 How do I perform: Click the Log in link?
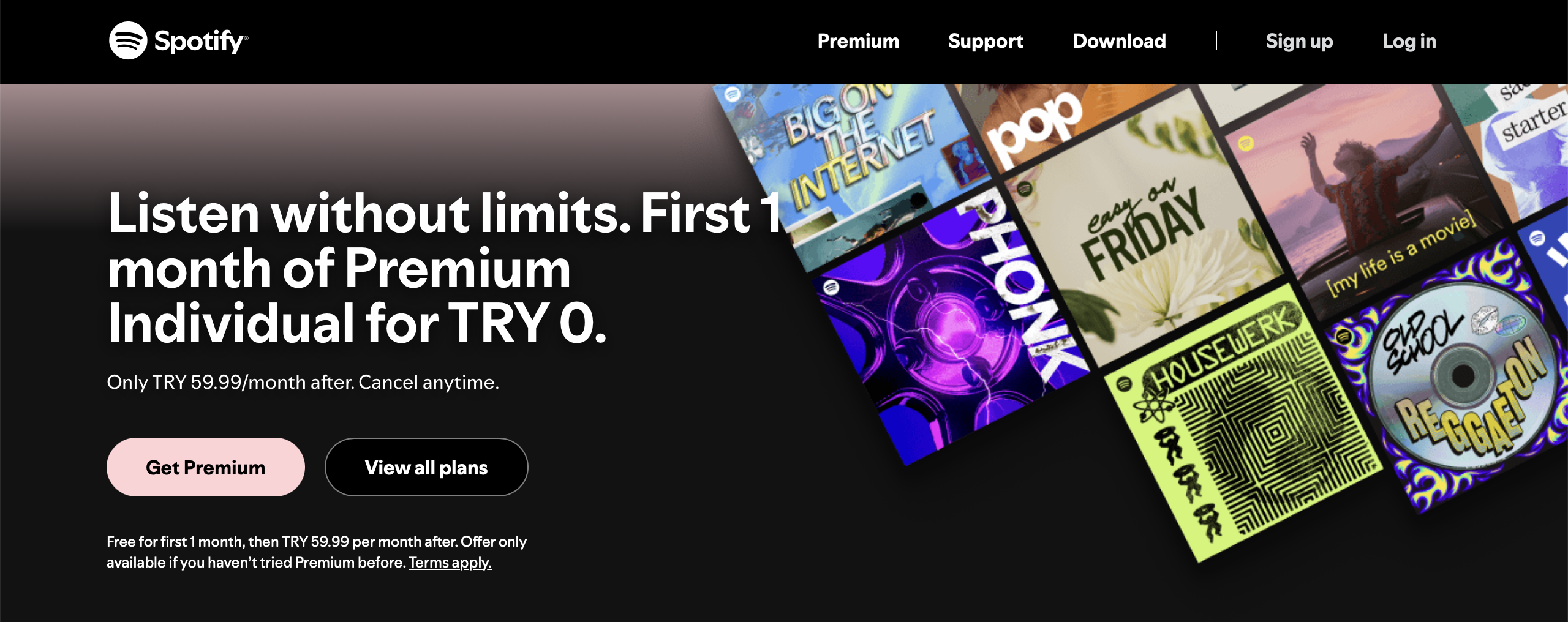click(x=1409, y=41)
